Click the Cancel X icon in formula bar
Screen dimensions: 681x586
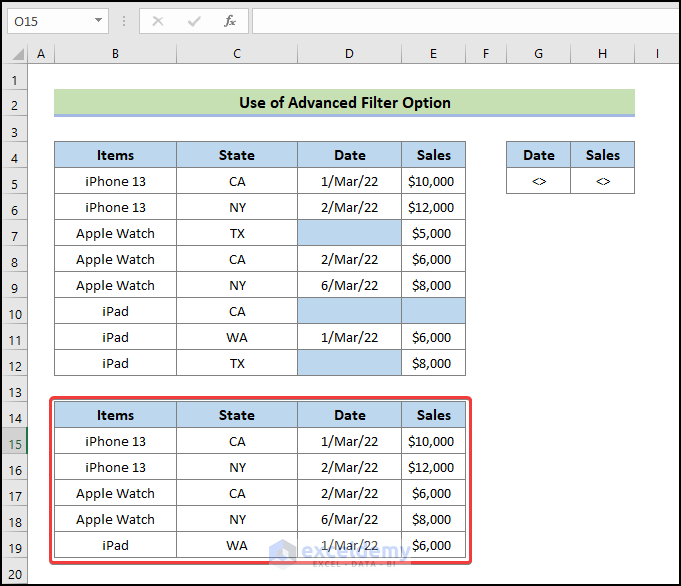point(158,21)
